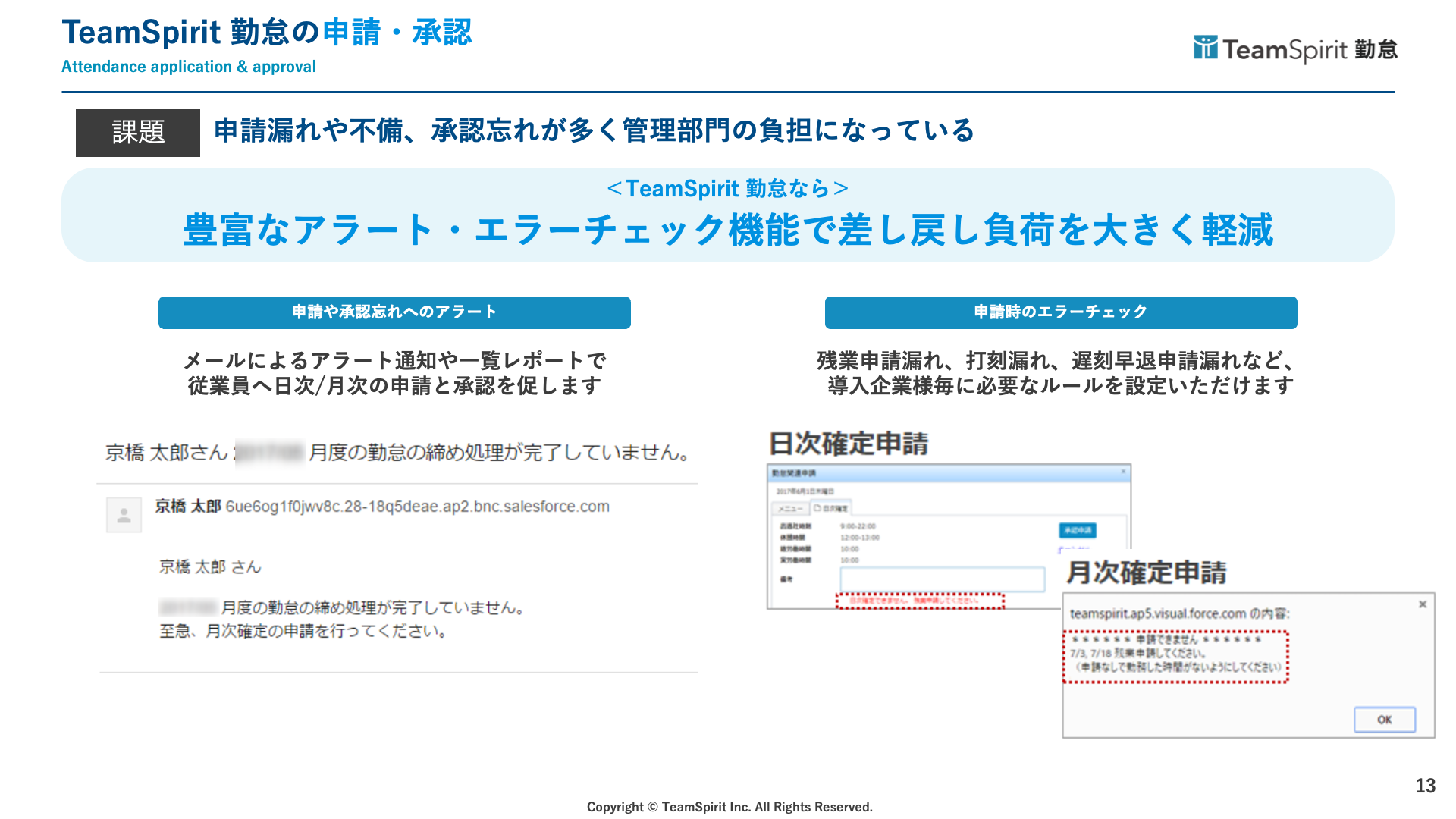Click the red dotted 申請できません alert message
Image resolution: width=1456 pixels, height=819 pixels.
pos(1175,657)
